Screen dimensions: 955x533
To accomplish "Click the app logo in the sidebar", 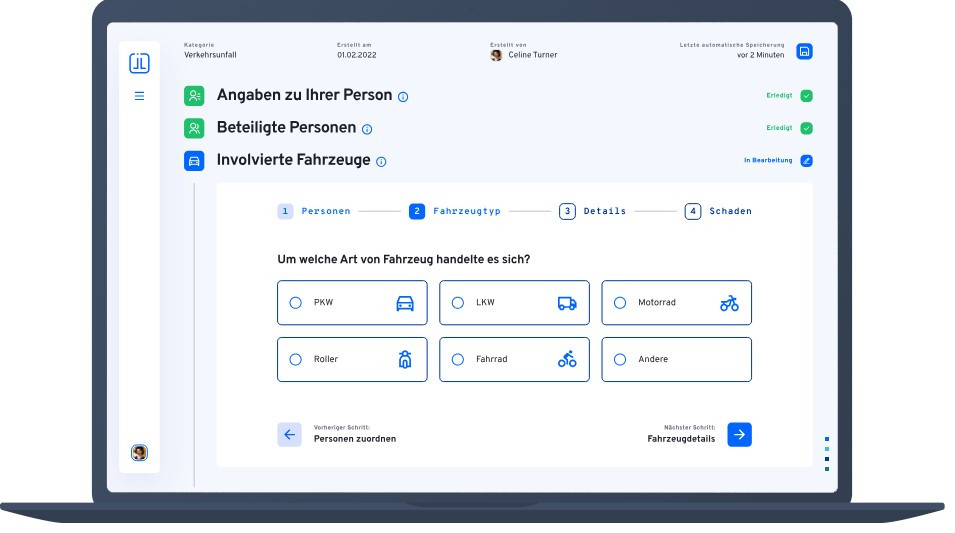I will (x=139, y=63).
